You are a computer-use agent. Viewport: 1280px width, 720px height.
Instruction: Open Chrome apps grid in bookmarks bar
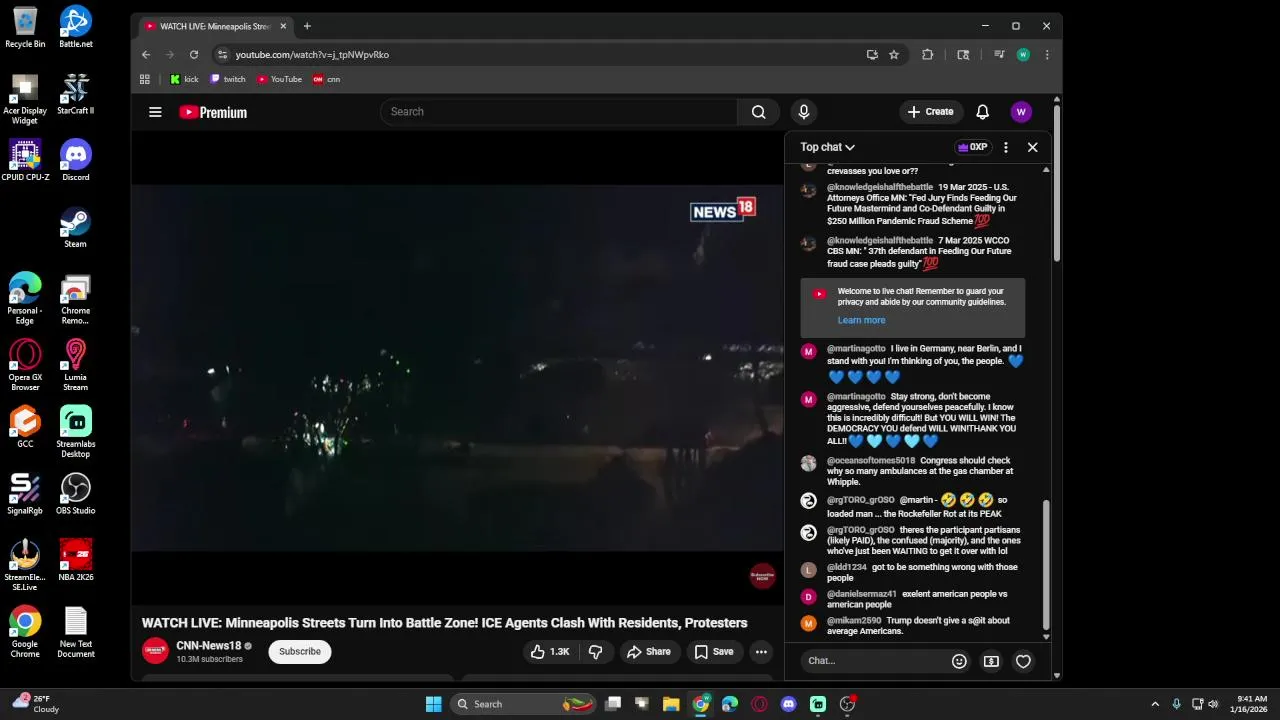coord(145,79)
